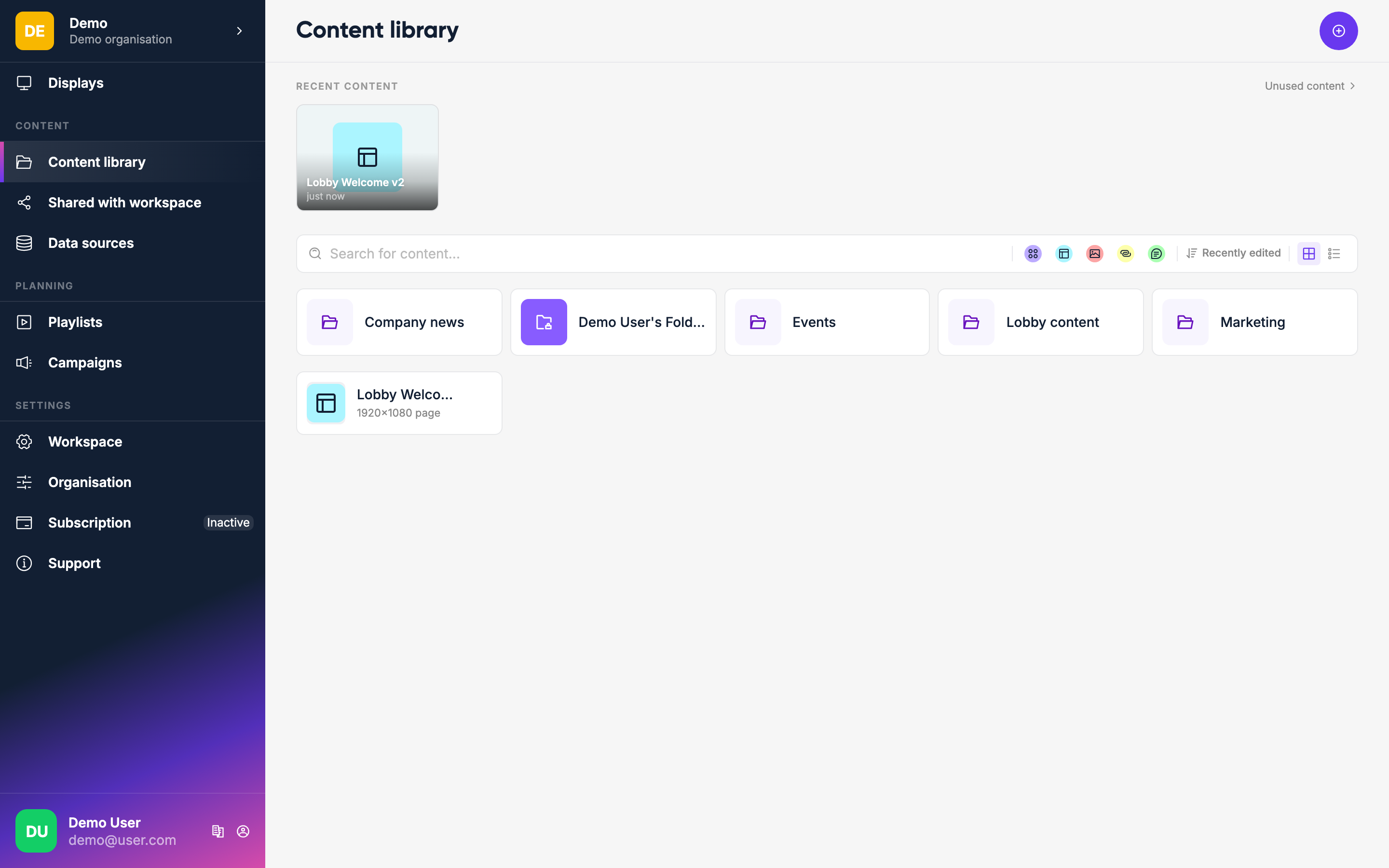Open the Campaigns section

85,362
